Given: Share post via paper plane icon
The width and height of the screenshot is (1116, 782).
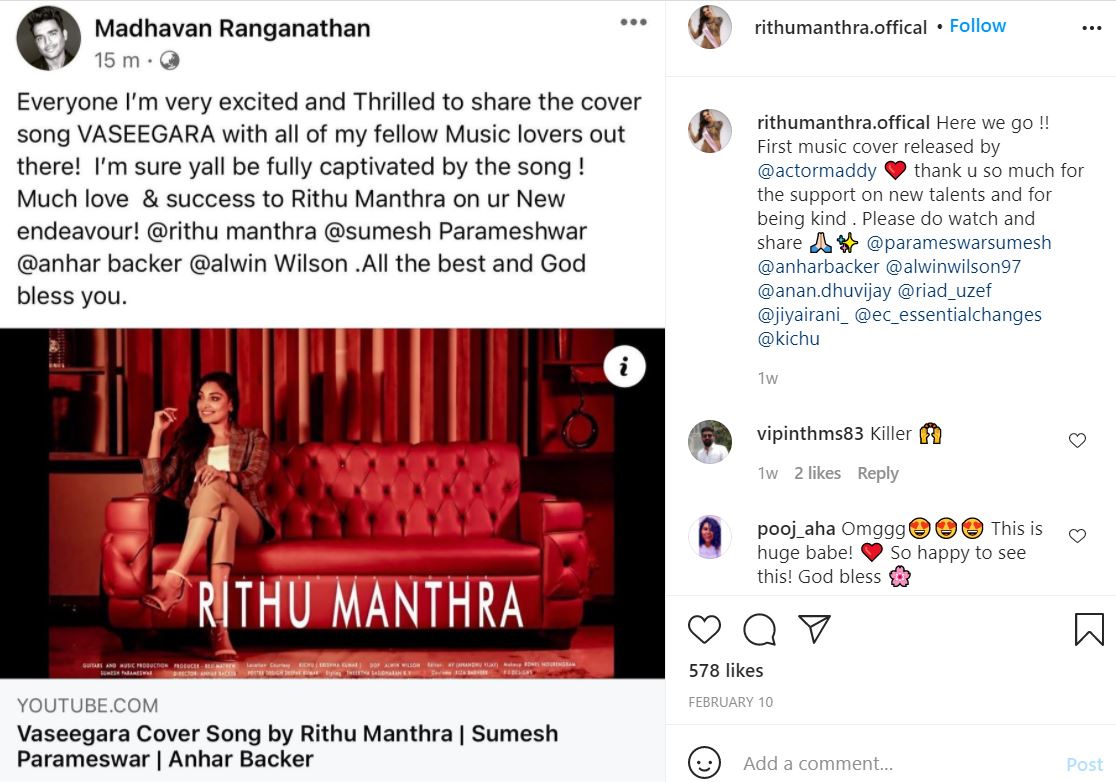Looking at the screenshot, I should pos(814,628).
